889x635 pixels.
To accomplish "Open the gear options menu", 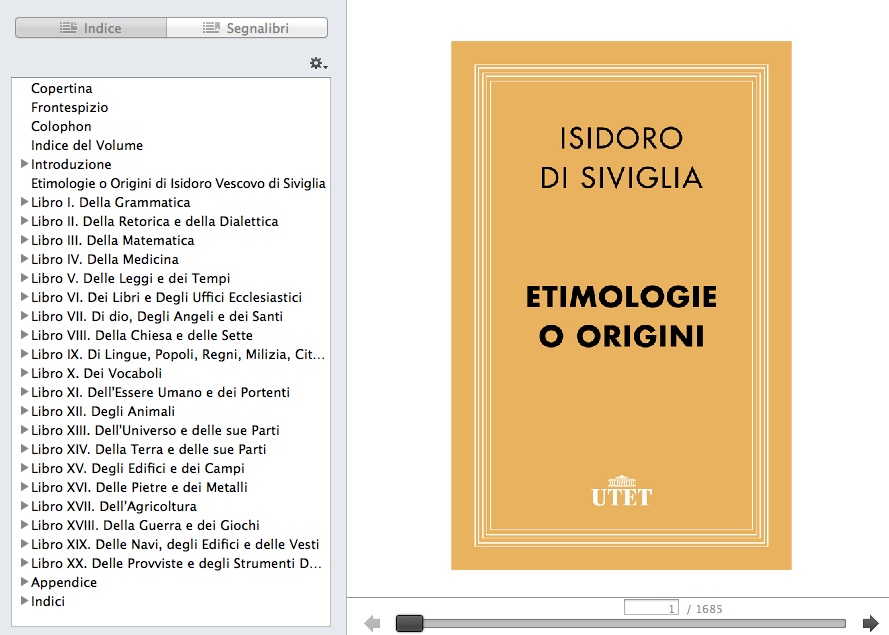I will point(318,63).
